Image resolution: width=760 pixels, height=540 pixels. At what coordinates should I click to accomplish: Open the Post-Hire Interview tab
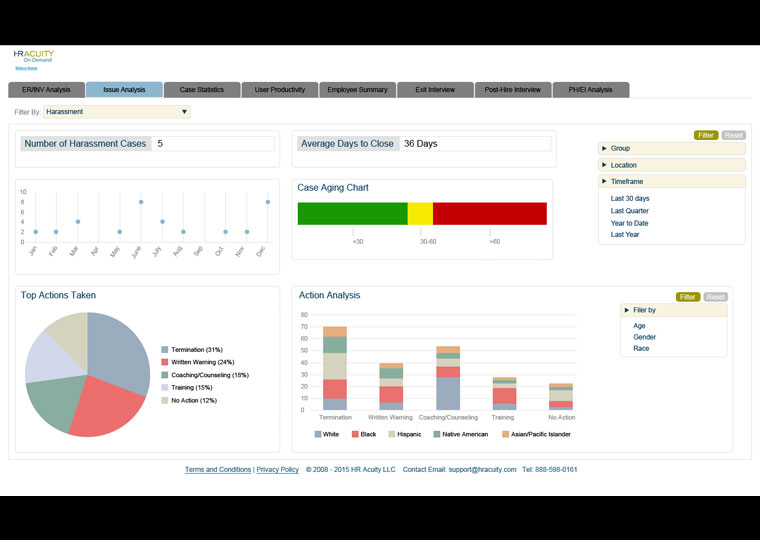click(512, 90)
